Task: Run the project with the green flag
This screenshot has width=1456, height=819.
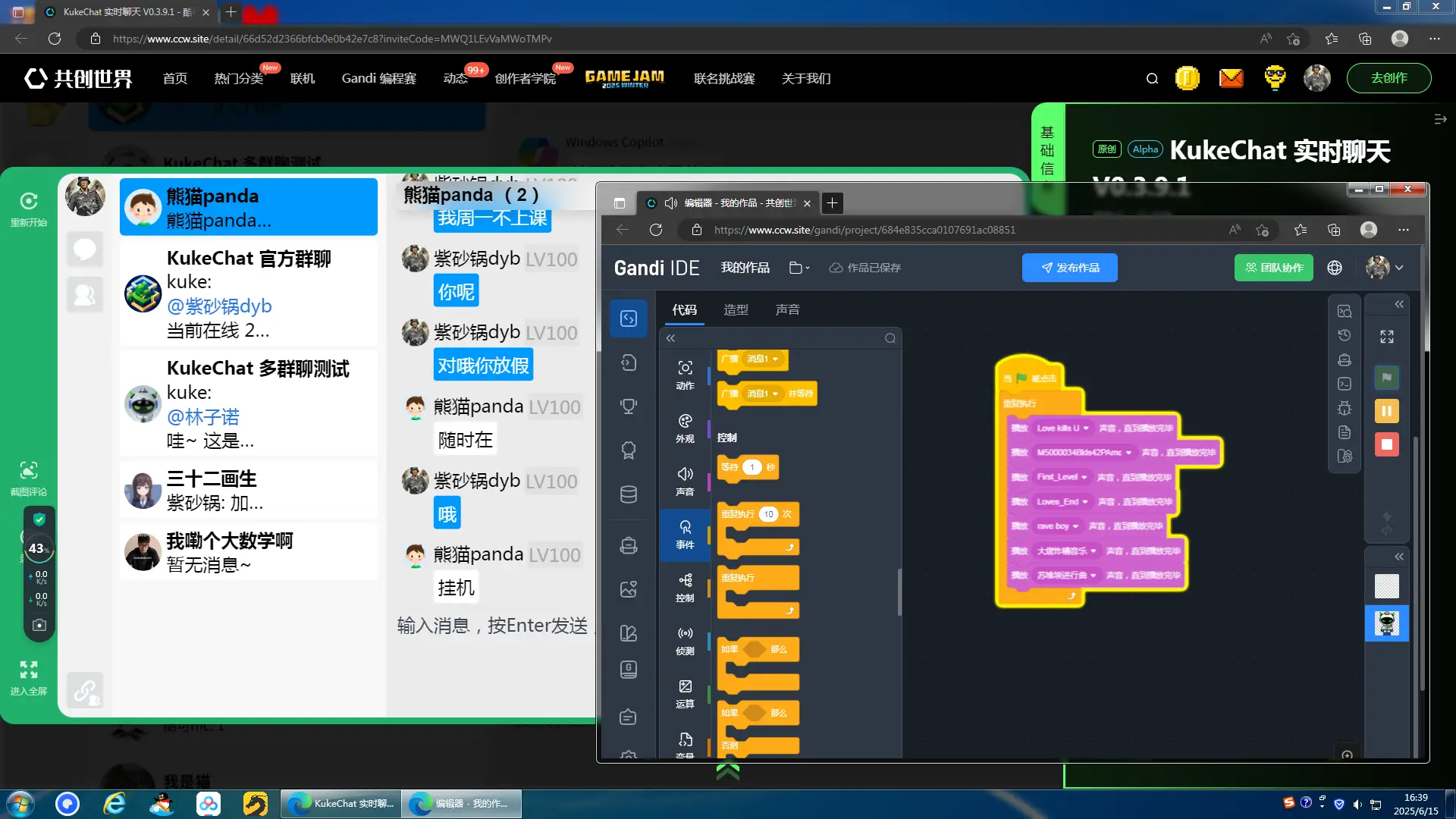Action: pos(1387,378)
